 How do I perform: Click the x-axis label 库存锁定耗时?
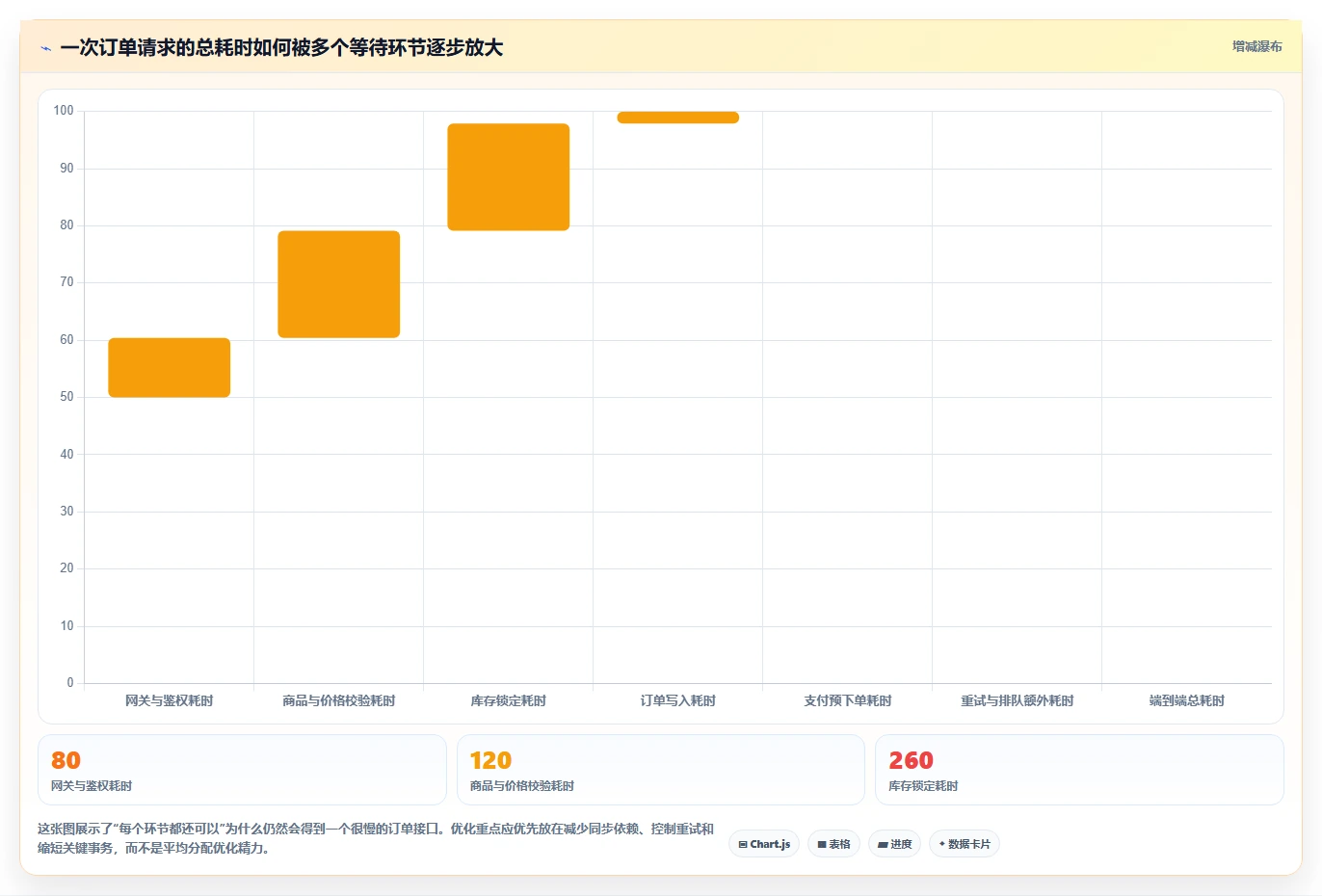tap(509, 700)
